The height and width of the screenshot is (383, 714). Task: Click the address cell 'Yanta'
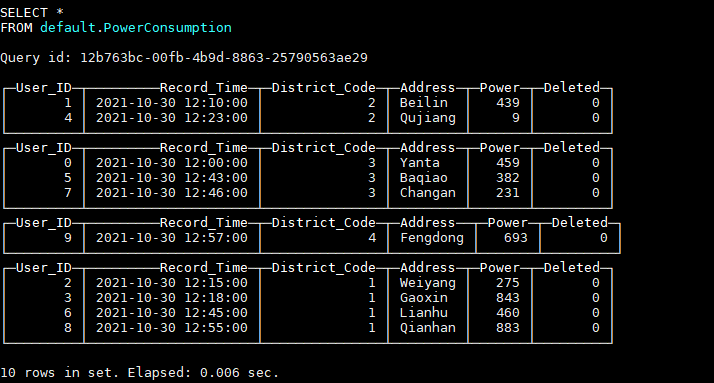[x=419, y=163]
